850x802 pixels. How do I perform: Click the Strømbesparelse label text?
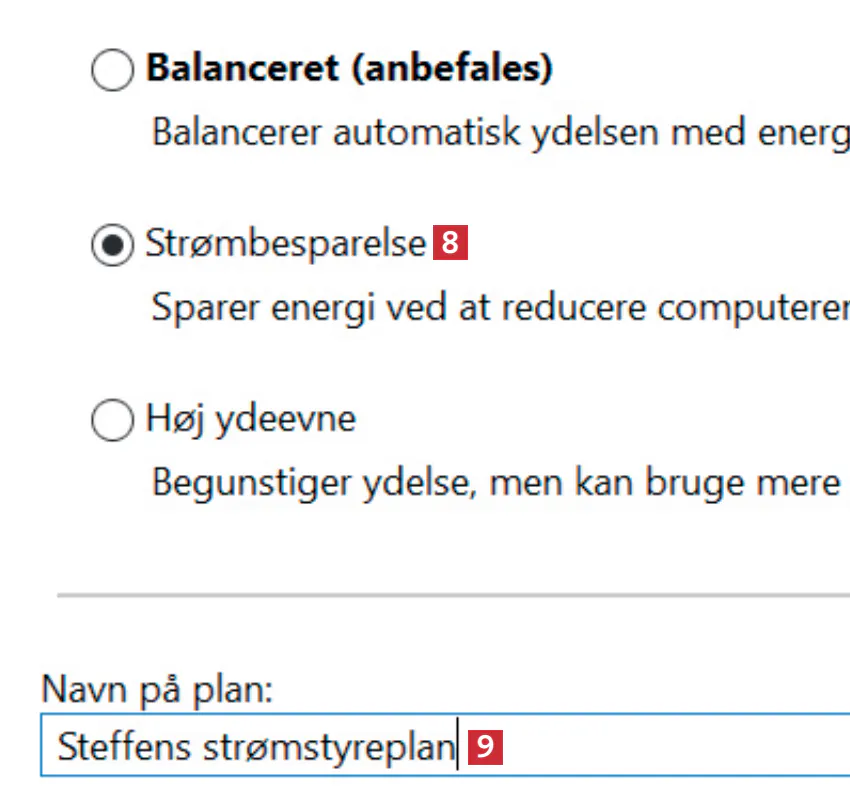(286, 244)
